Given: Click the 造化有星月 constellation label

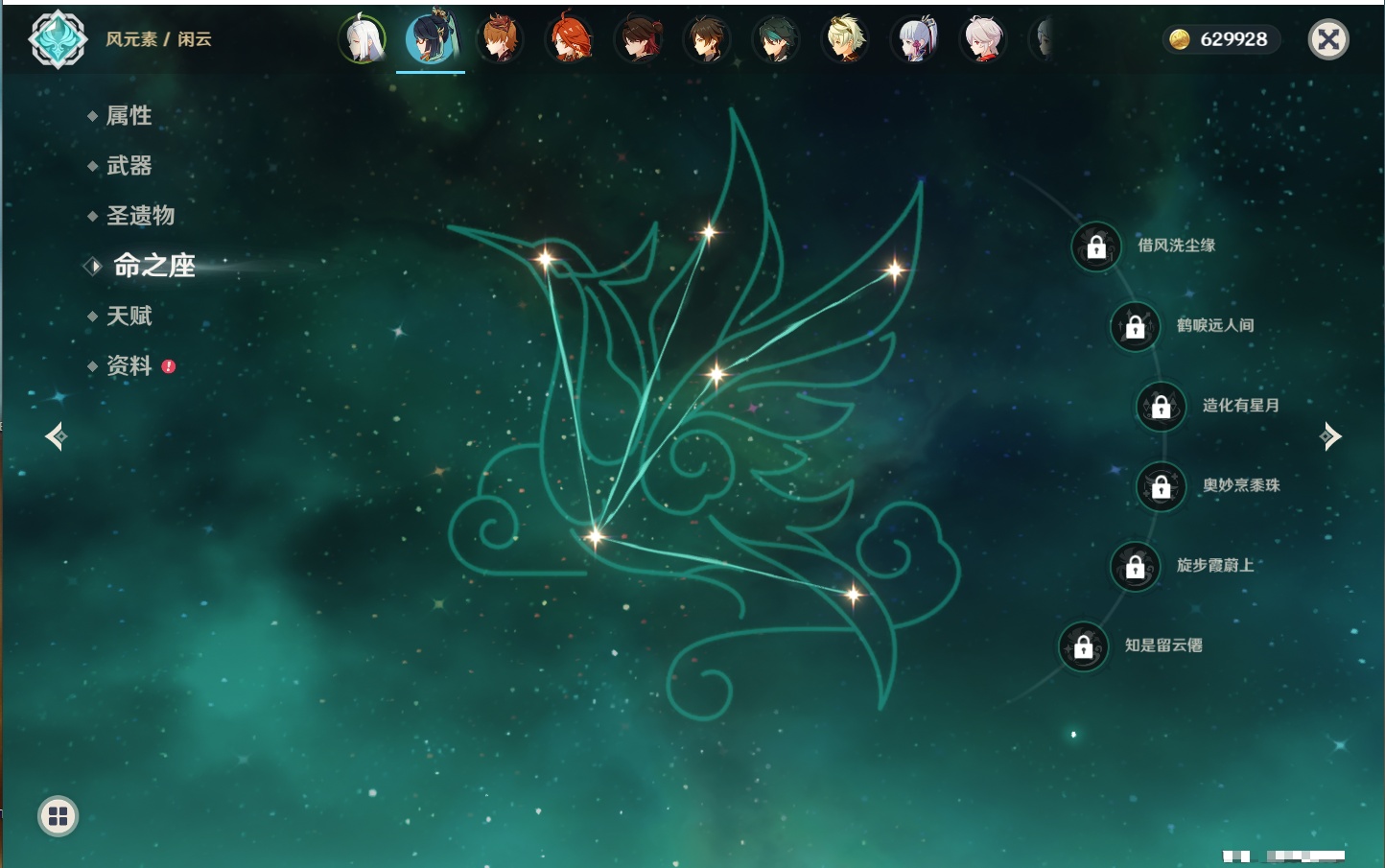Looking at the screenshot, I should click(1241, 405).
